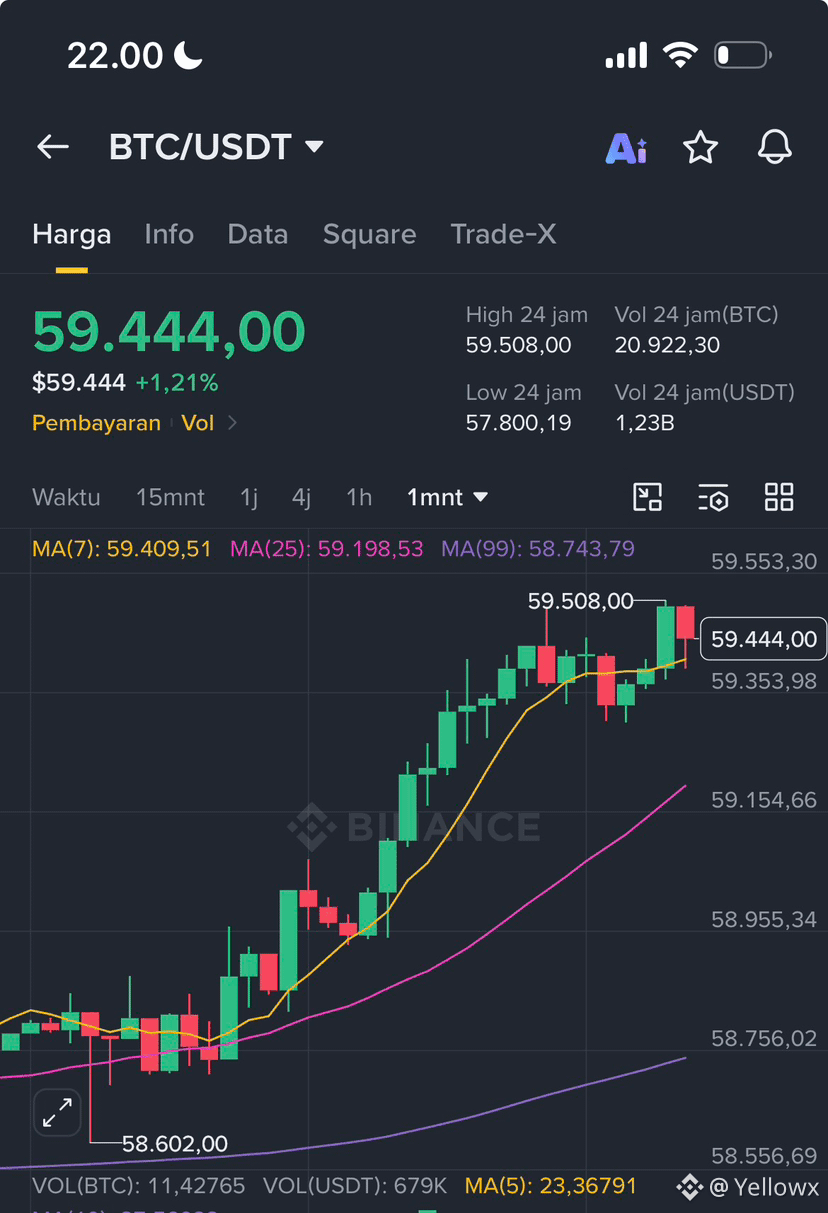Screen dimensions: 828x1213
Task: Tap the 58.756,02 axis price label
Action: coord(764,1039)
